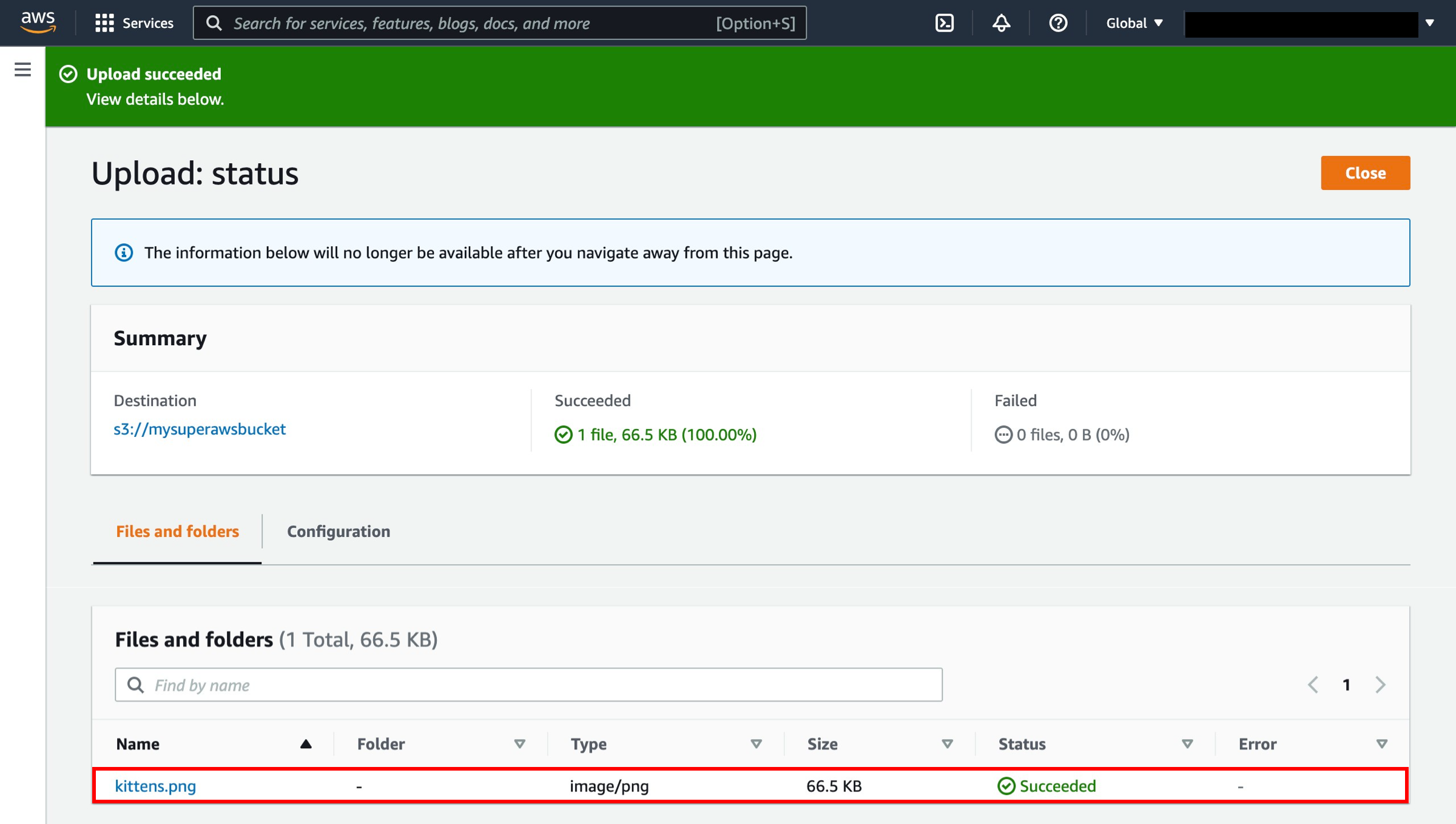
Task: Click the Find by name input field
Action: 528,685
